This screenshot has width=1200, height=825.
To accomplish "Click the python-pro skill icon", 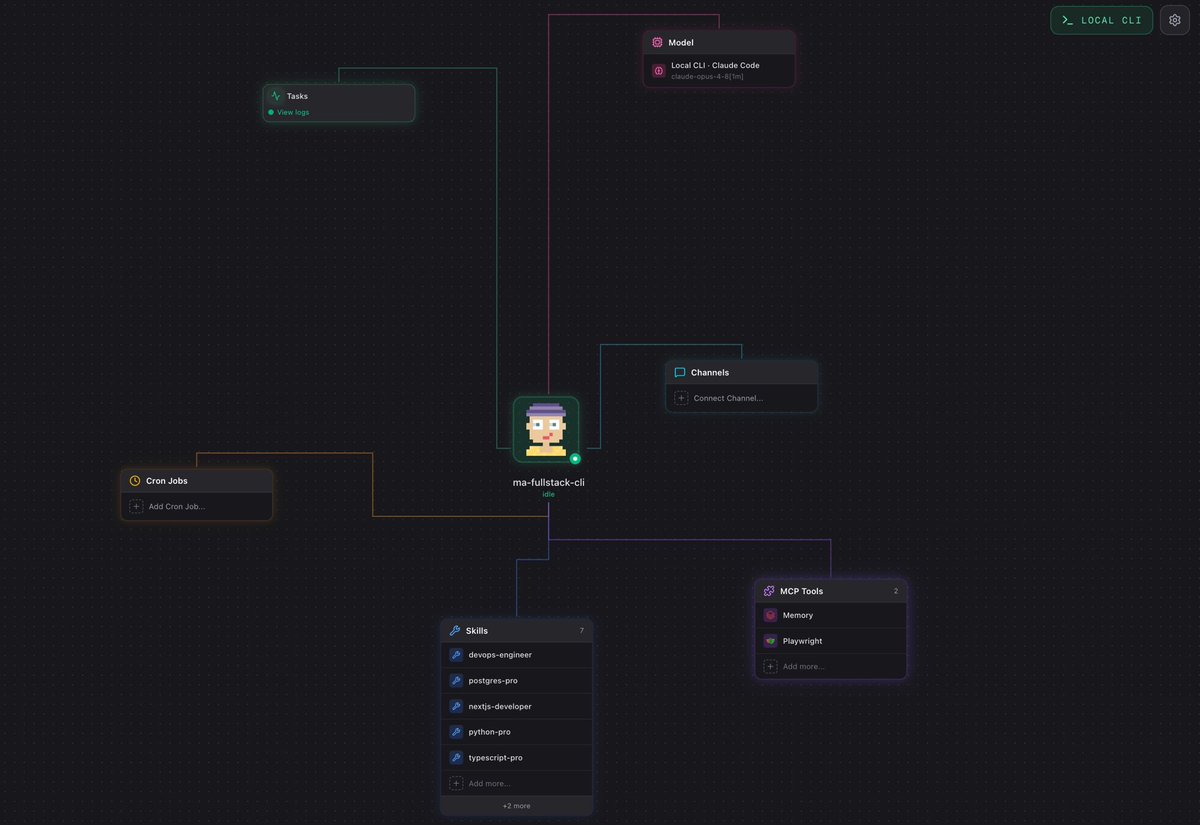I will pos(456,732).
